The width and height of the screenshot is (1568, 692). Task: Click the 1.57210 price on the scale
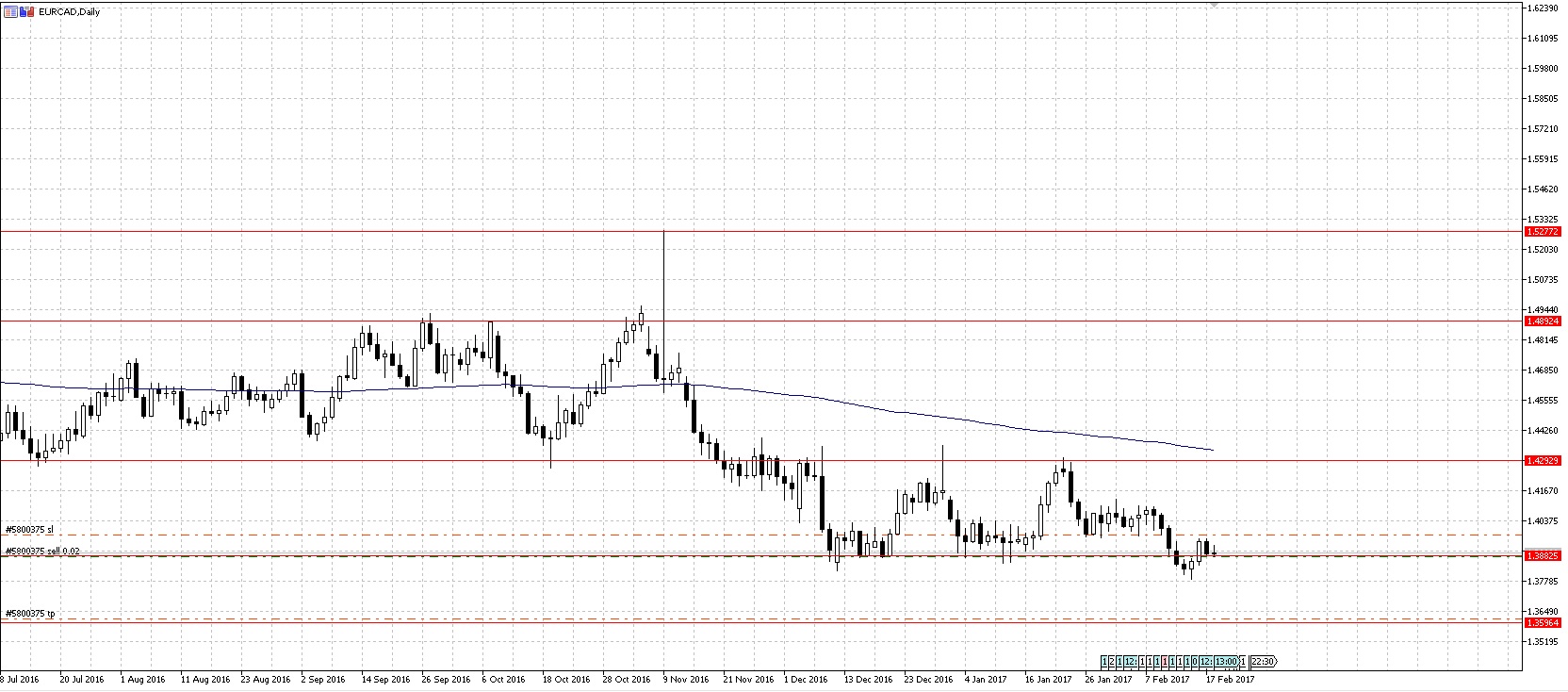pyautogui.click(x=1543, y=128)
